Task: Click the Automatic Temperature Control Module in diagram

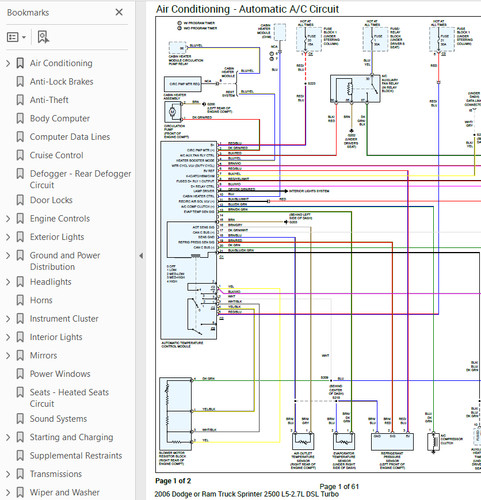Action: tap(189, 240)
